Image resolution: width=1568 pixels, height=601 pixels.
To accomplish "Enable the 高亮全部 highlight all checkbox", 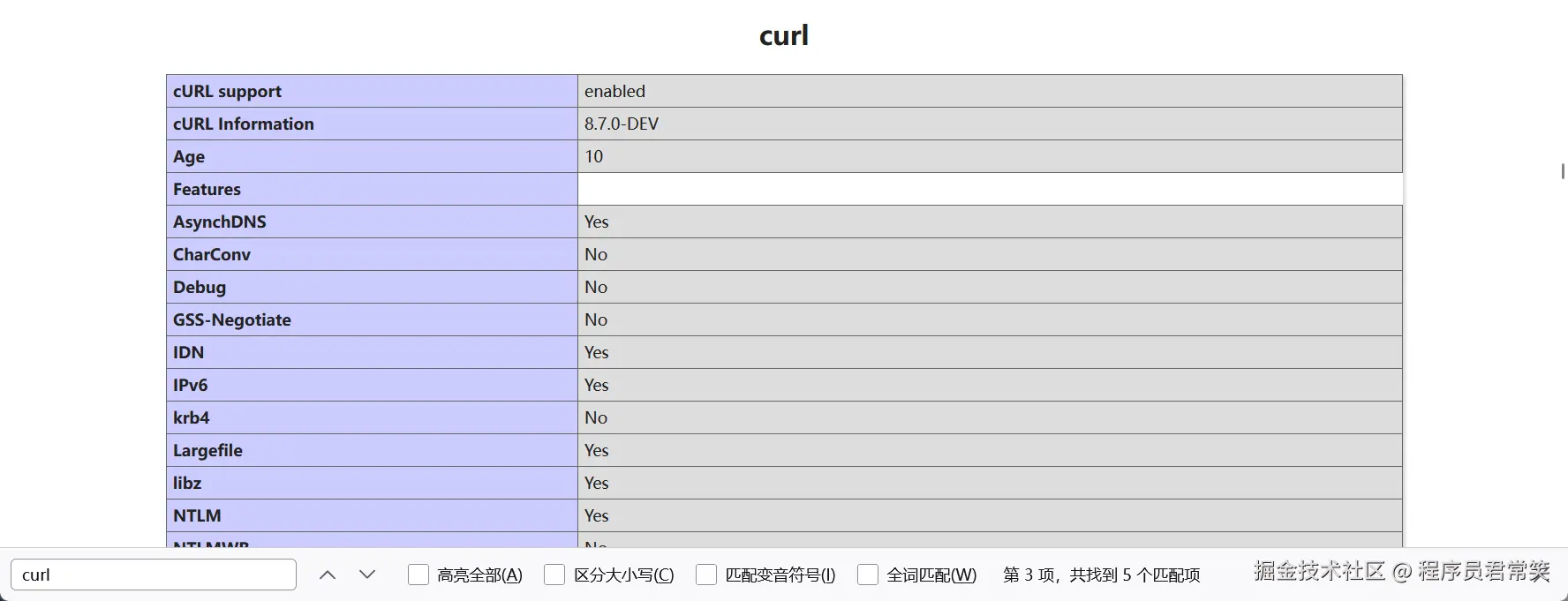I will (418, 575).
